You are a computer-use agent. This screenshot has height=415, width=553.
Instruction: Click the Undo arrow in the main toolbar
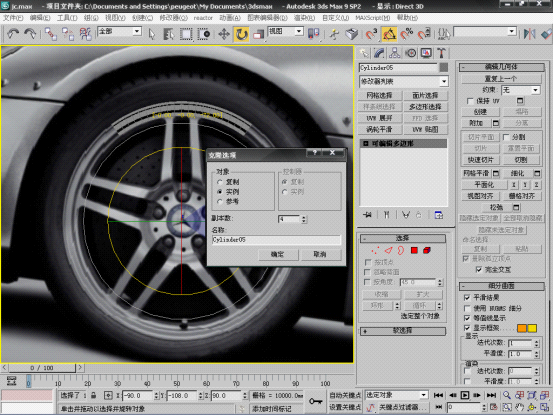click(13, 34)
